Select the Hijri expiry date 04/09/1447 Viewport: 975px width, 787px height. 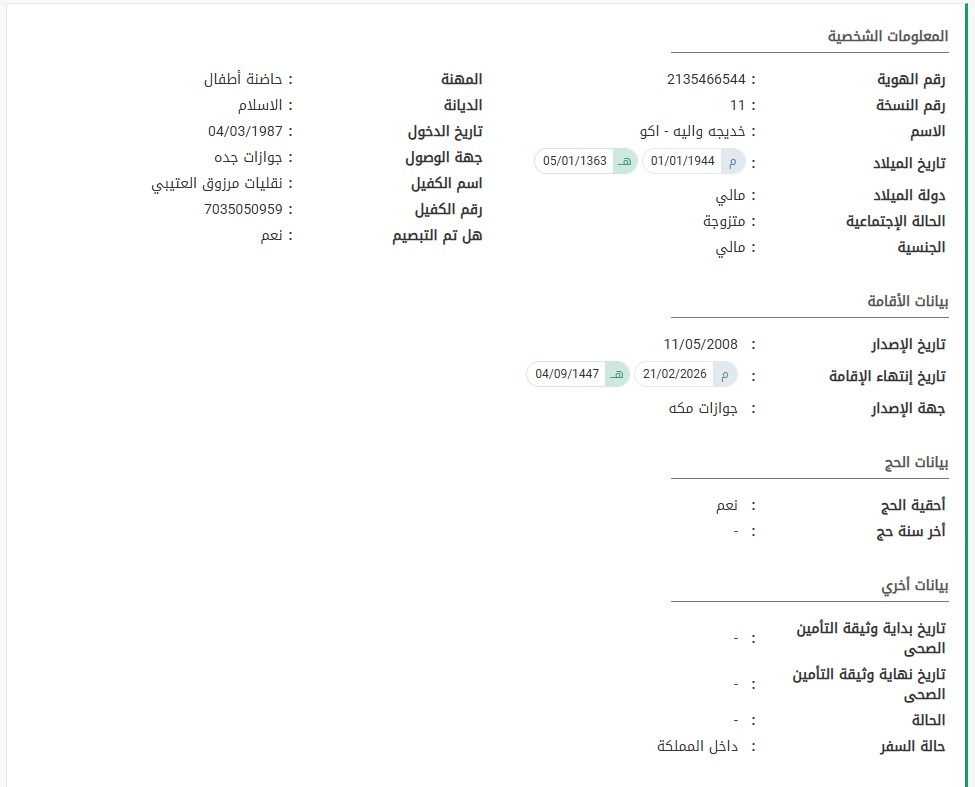point(567,374)
